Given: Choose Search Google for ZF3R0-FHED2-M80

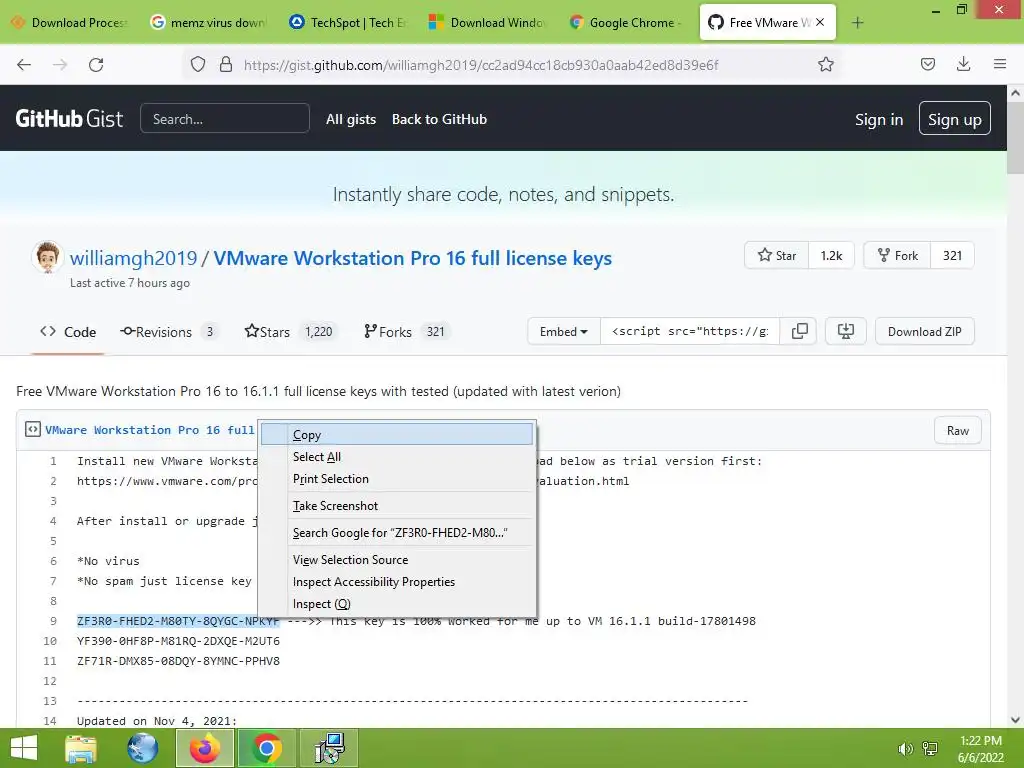Looking at the screenshot, I should (x=397, y=532).
